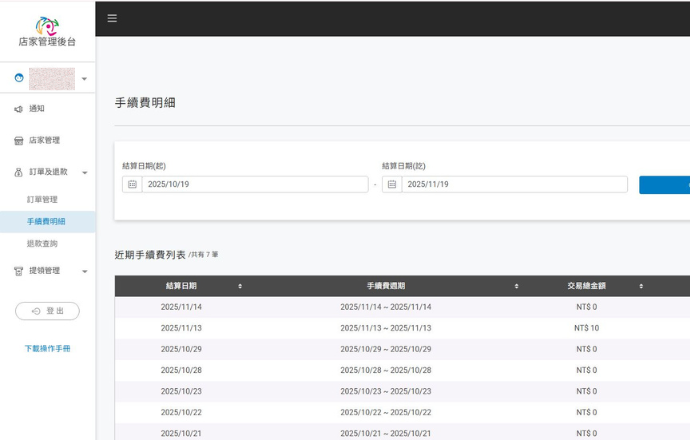Click 下載操作手冊 link
The width and height of the screenshot is (690, 440).
47,349
